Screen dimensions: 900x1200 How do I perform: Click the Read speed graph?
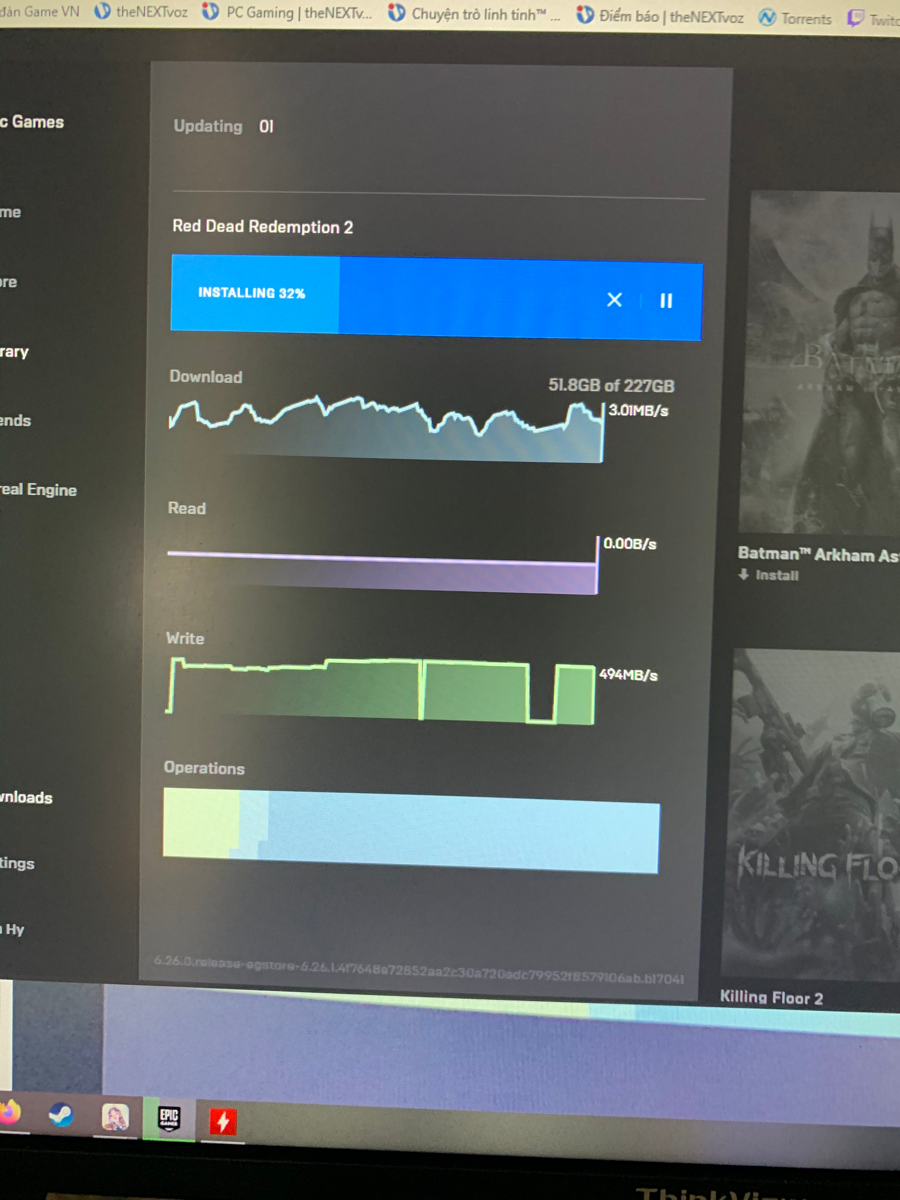tap(383, 567)
